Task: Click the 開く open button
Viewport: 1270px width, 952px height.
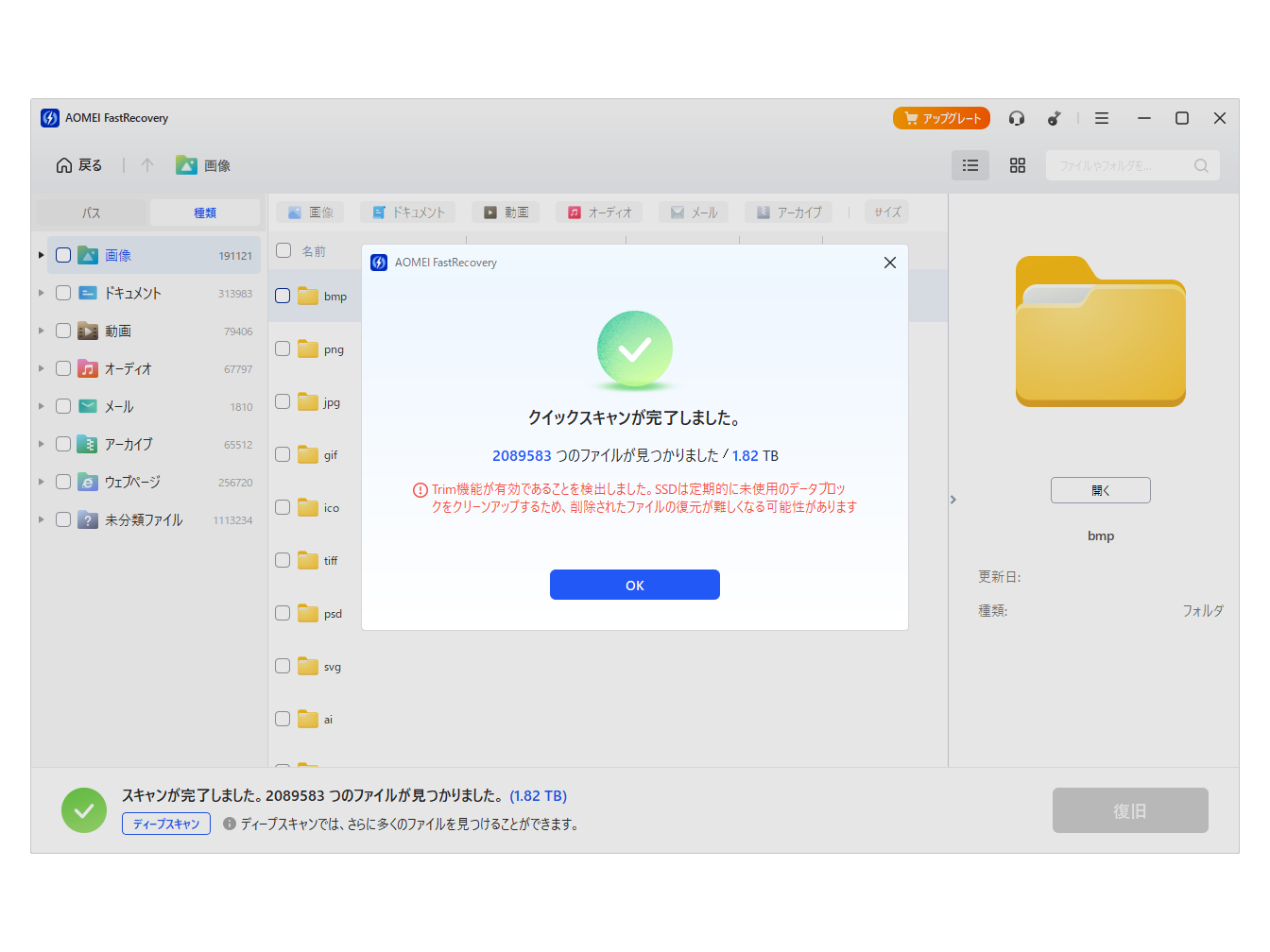Action: point(1101,490)
